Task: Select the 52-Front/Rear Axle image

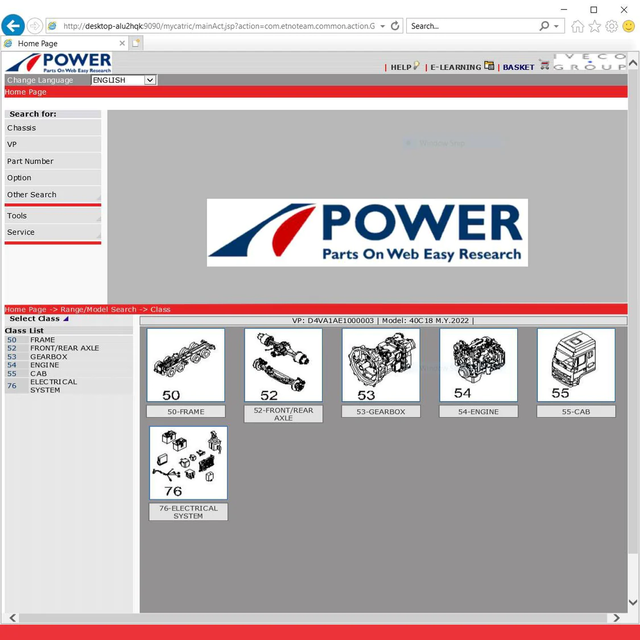Action: (x=283, y=366)
